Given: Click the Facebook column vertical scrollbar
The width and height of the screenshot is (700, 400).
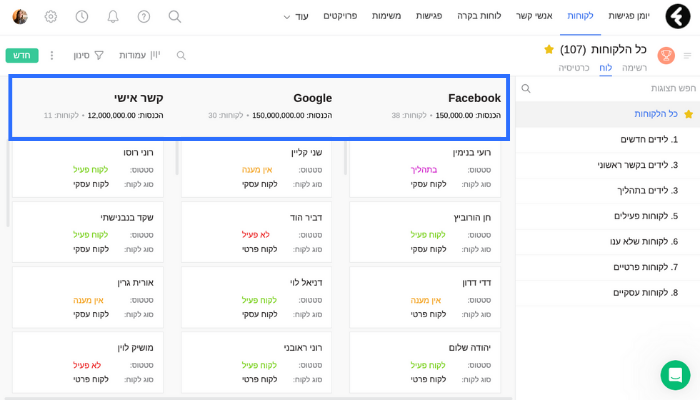Looking at the screenshot, I should (345, 158).
